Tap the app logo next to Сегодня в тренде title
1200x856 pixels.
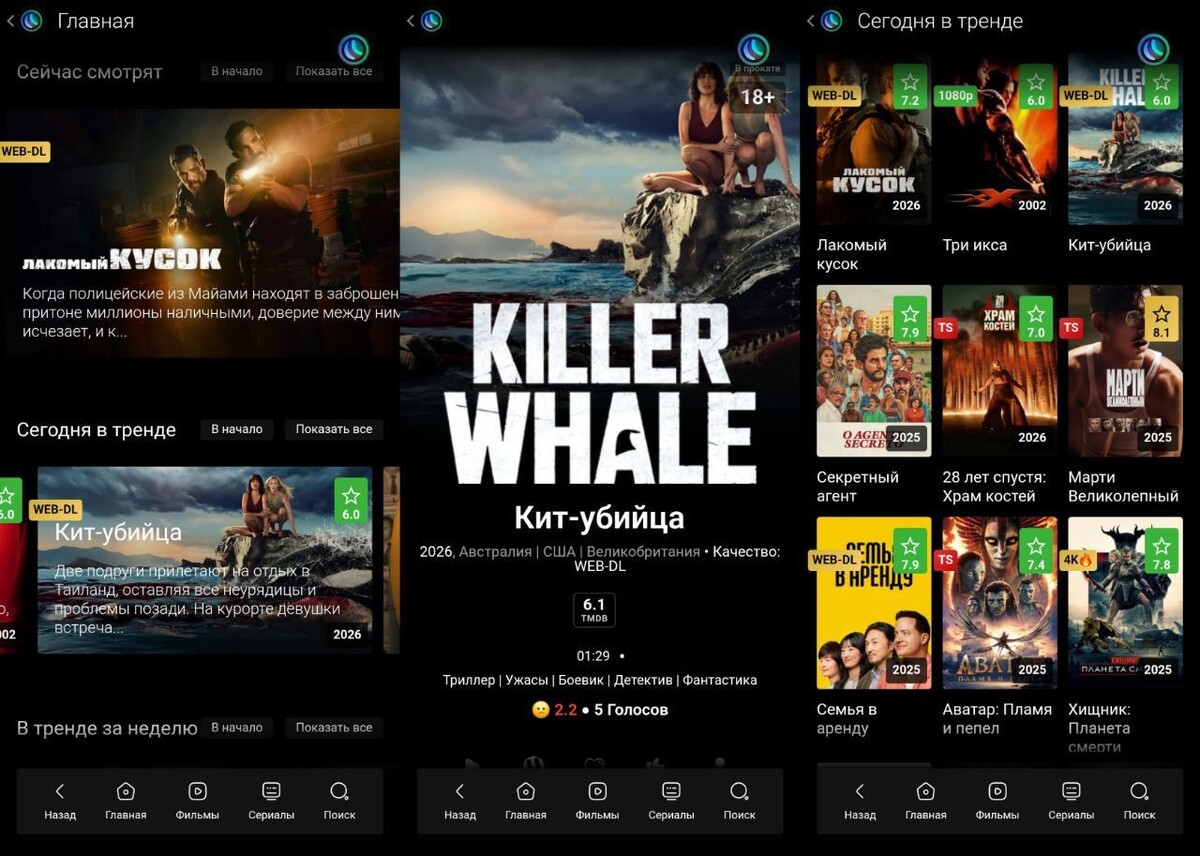tap(832, 21)
